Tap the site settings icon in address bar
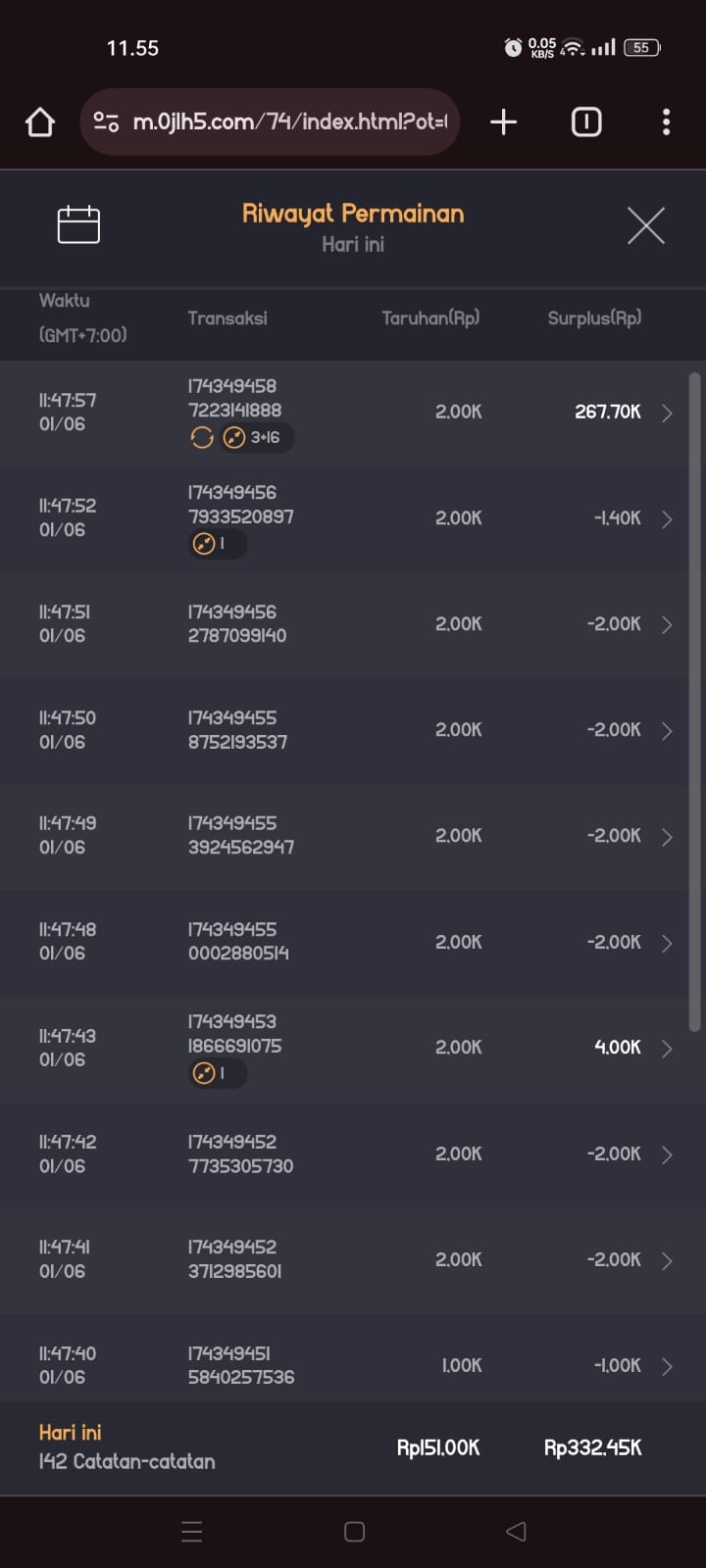The image size is (706, 1568). [x=106, y=122]
